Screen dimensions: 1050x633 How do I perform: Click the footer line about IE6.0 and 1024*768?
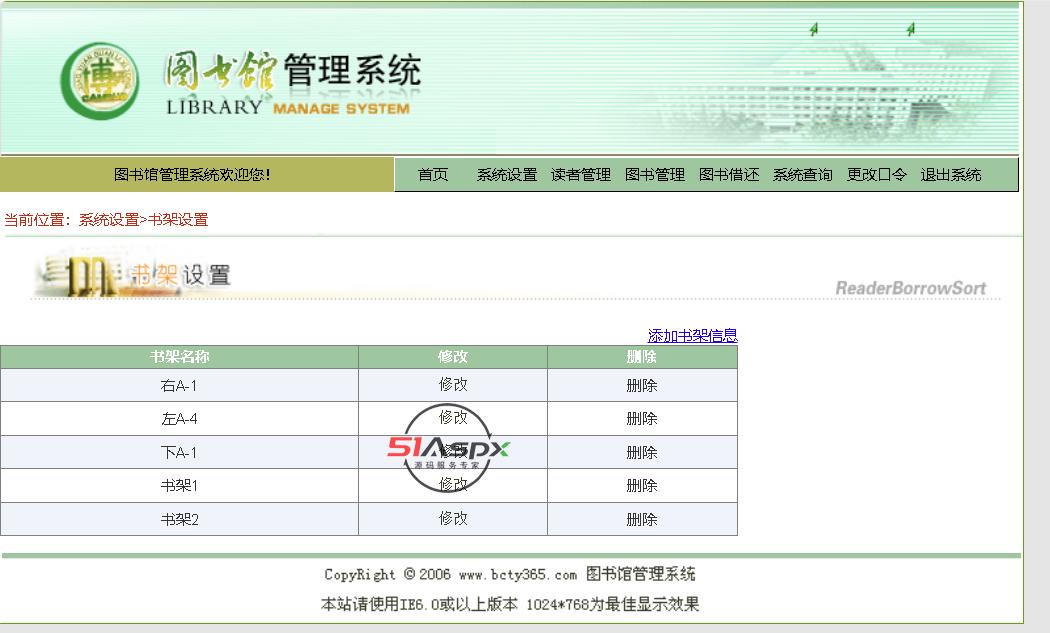point(510,604)
